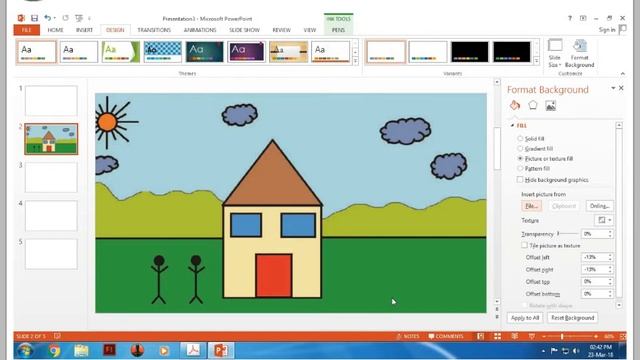Switch to the INSERT tab
640x360 pixels.
coord(84,30)
